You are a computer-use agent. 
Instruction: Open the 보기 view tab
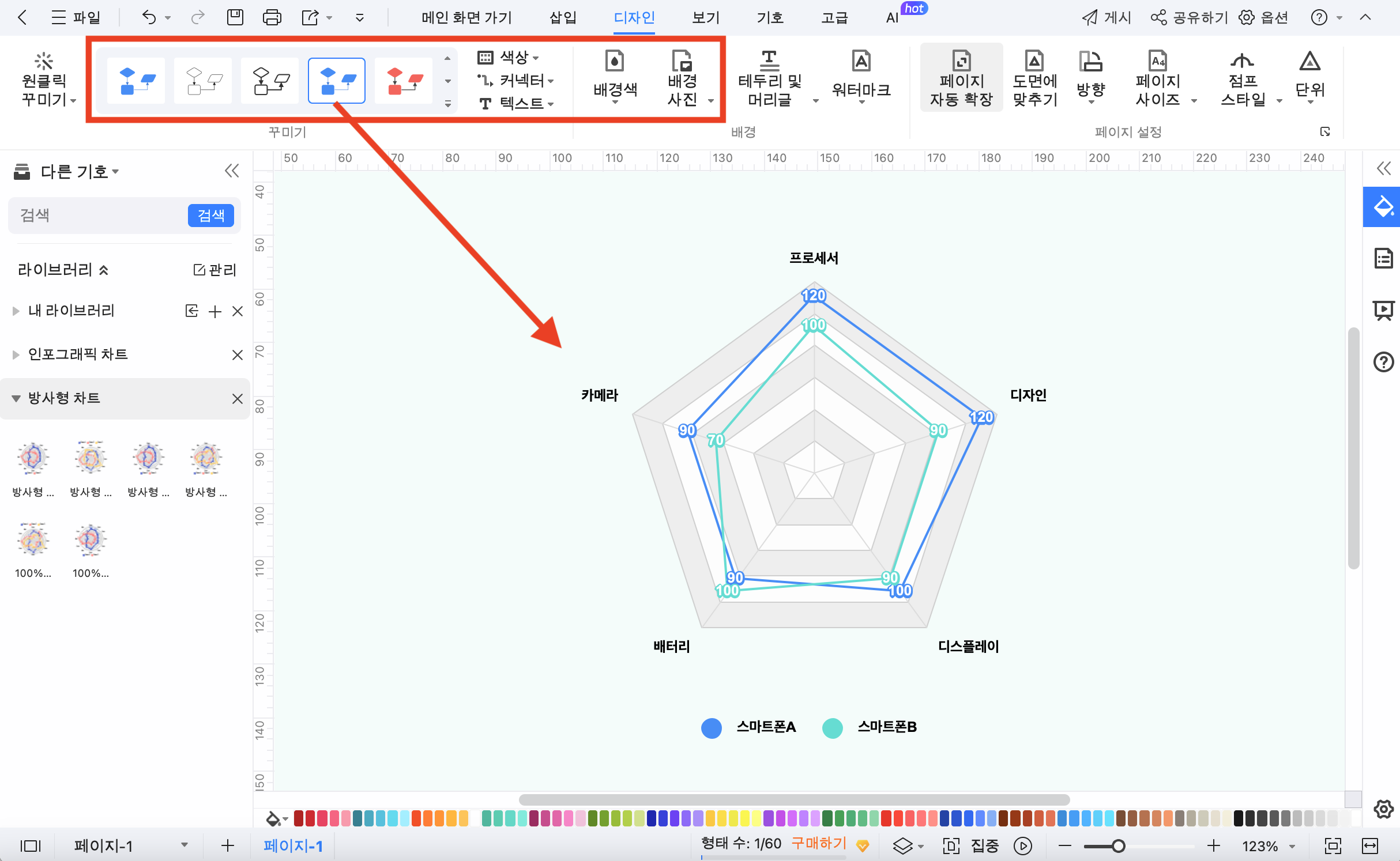coord(705,17)
